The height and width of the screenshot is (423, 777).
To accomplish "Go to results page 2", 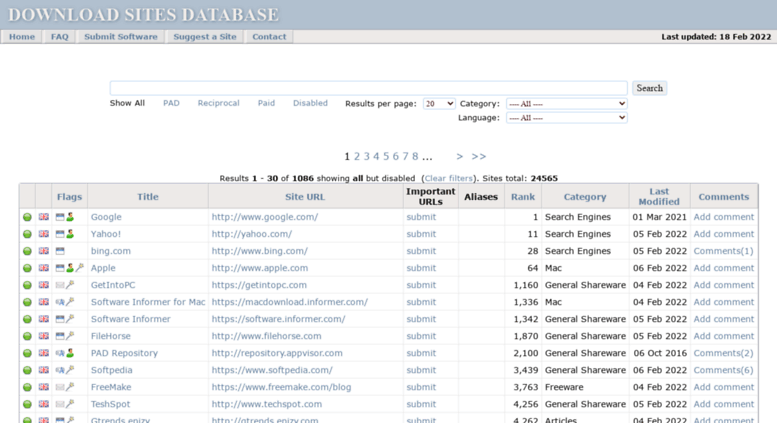I will [x=357, y=157].
